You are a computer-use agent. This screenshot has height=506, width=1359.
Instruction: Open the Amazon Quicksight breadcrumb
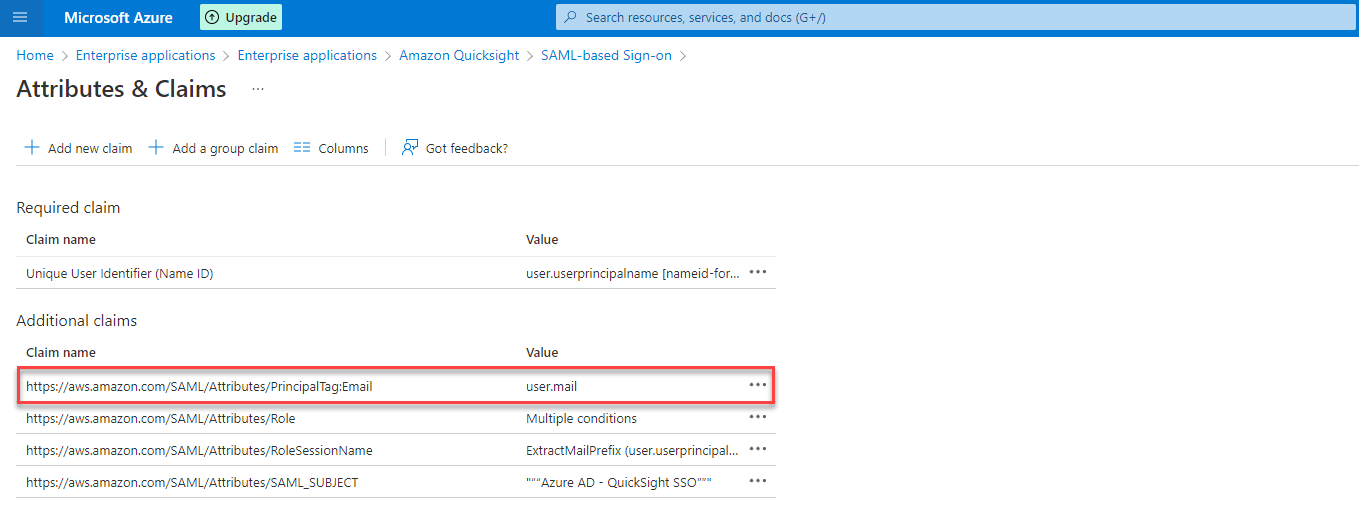459,55
